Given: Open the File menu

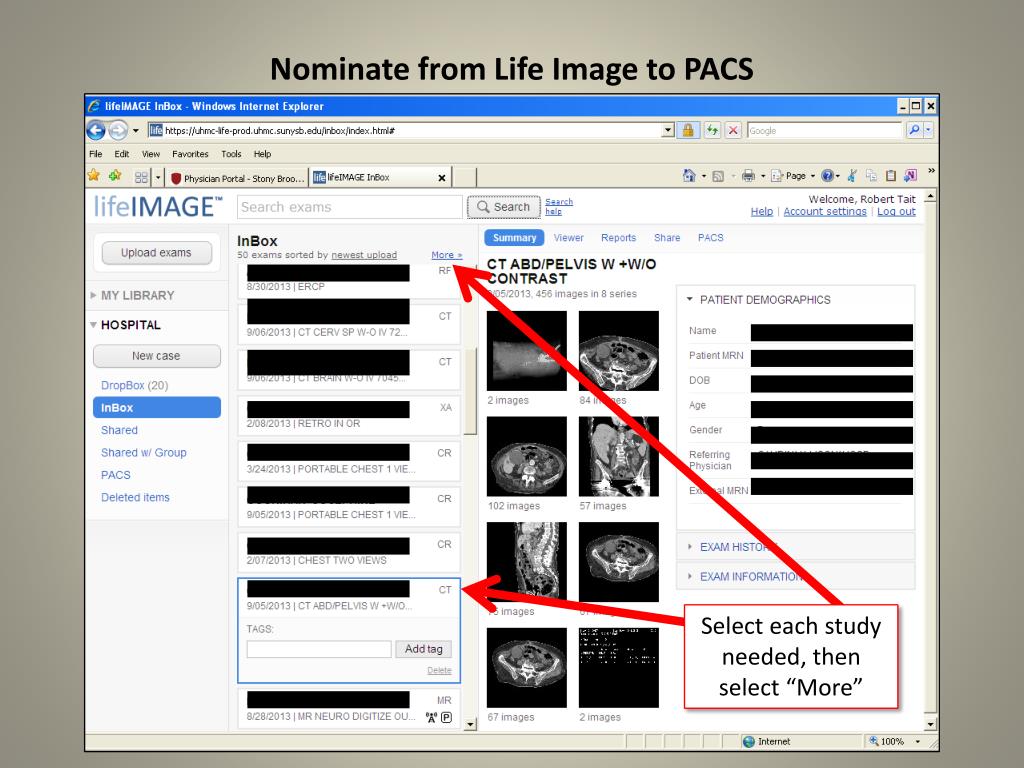Looking at the screenshot, I should point(95,154).
